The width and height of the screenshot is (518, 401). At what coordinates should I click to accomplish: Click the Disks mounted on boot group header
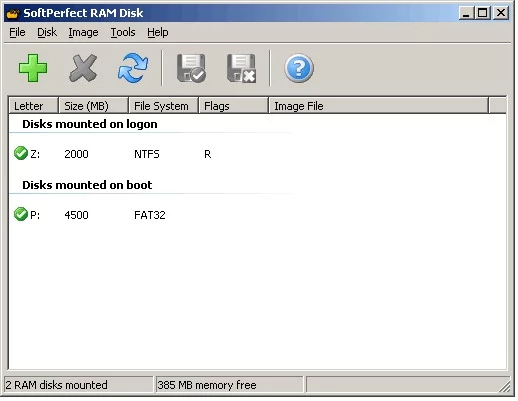tap(87, 185)
